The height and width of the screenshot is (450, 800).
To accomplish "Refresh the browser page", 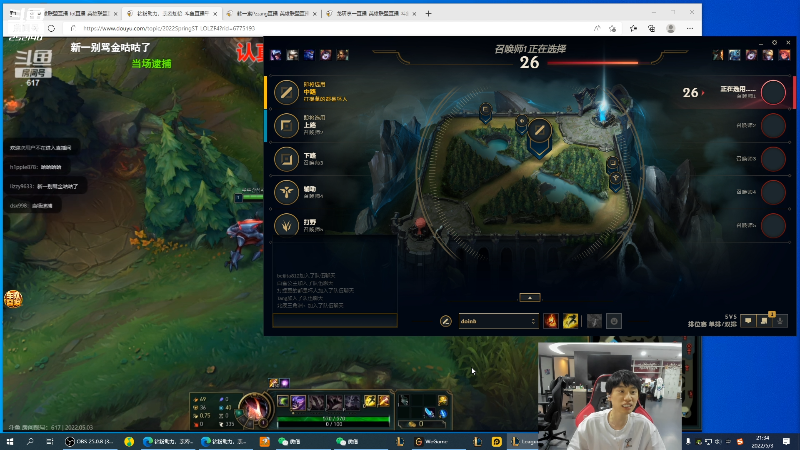I will click(52, 28).
